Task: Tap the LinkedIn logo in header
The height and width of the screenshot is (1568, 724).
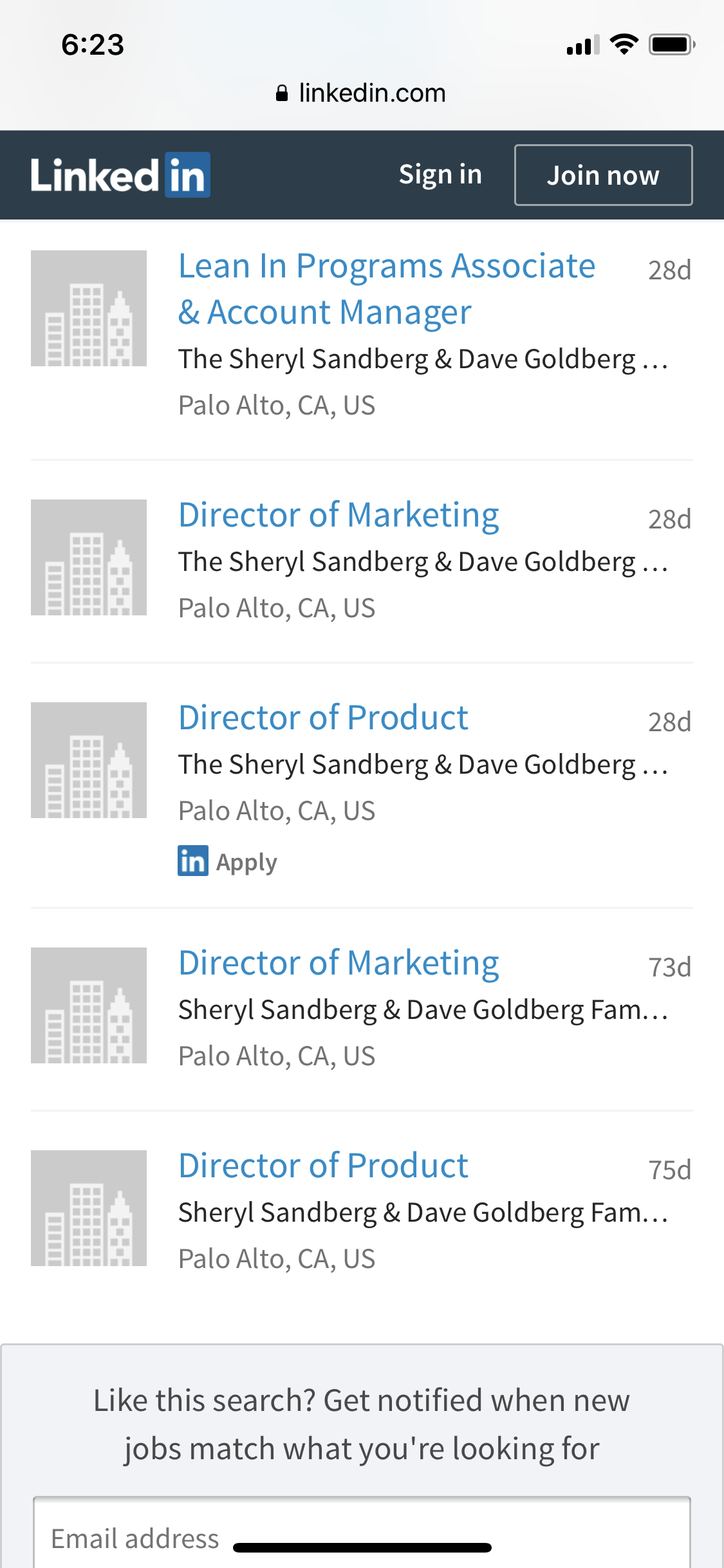Action: tap(120, 175)
